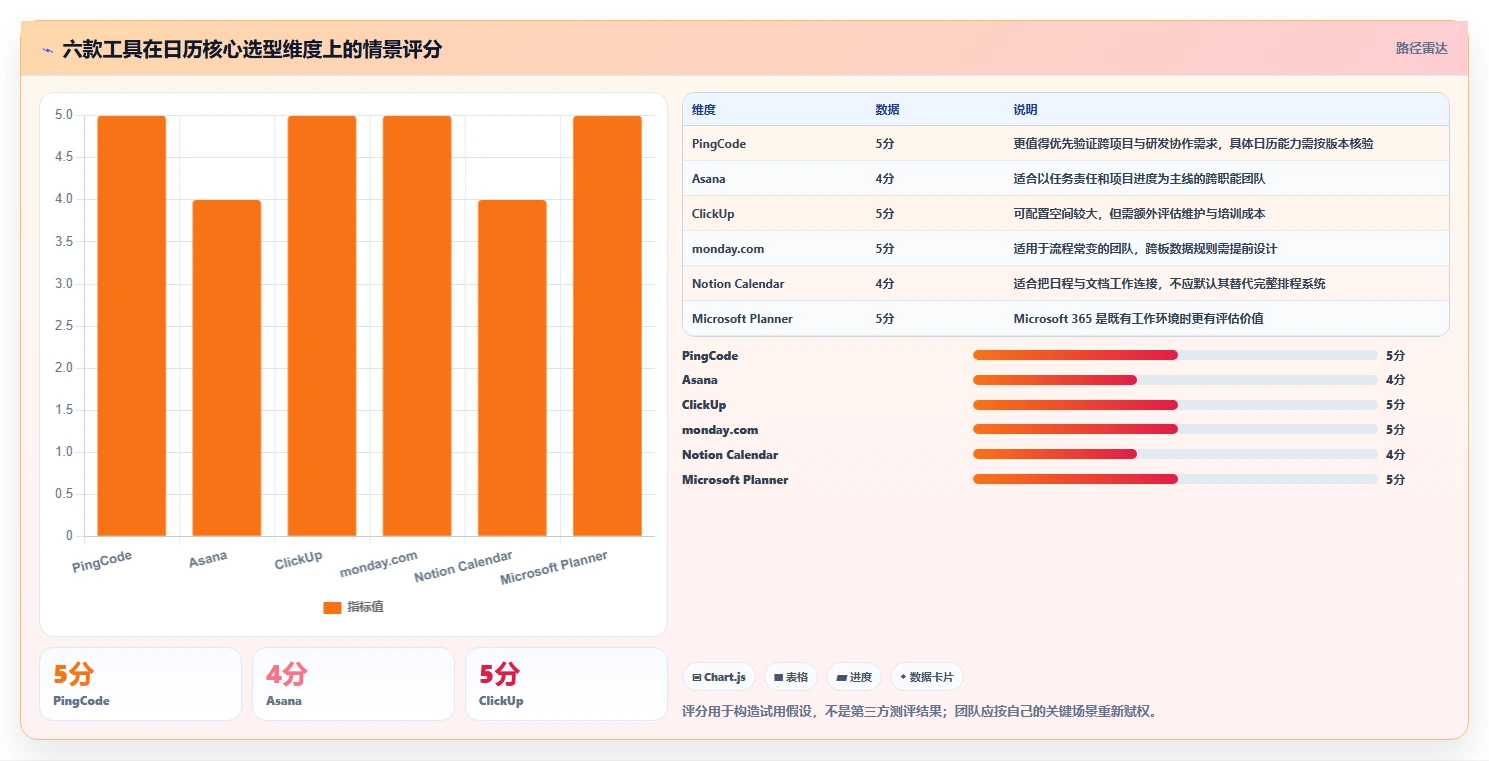Click the header title 六款工具在日历核心选型维度上的情景评分
This screenshot has height=761, width=1489.
tap(252, 49)
